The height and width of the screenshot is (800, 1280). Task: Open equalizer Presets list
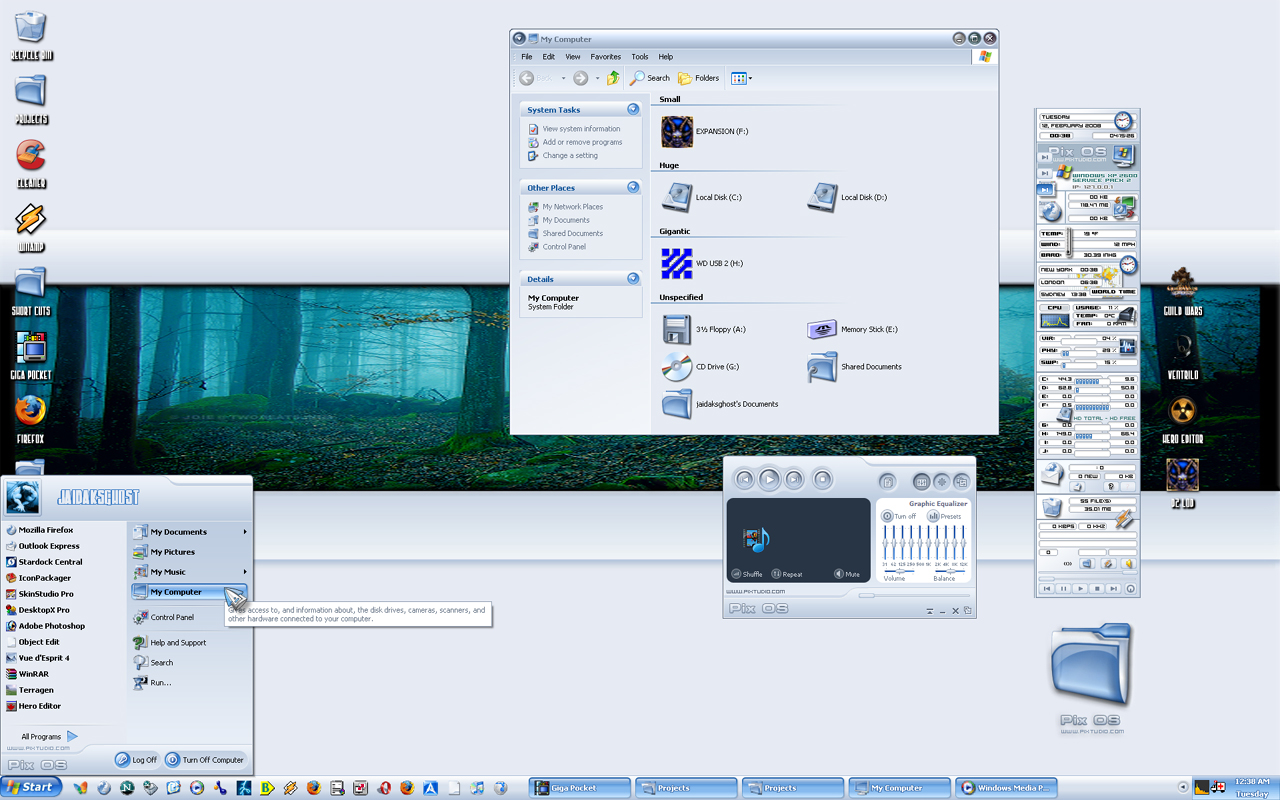pyautogui.click(x=945, y=516)
